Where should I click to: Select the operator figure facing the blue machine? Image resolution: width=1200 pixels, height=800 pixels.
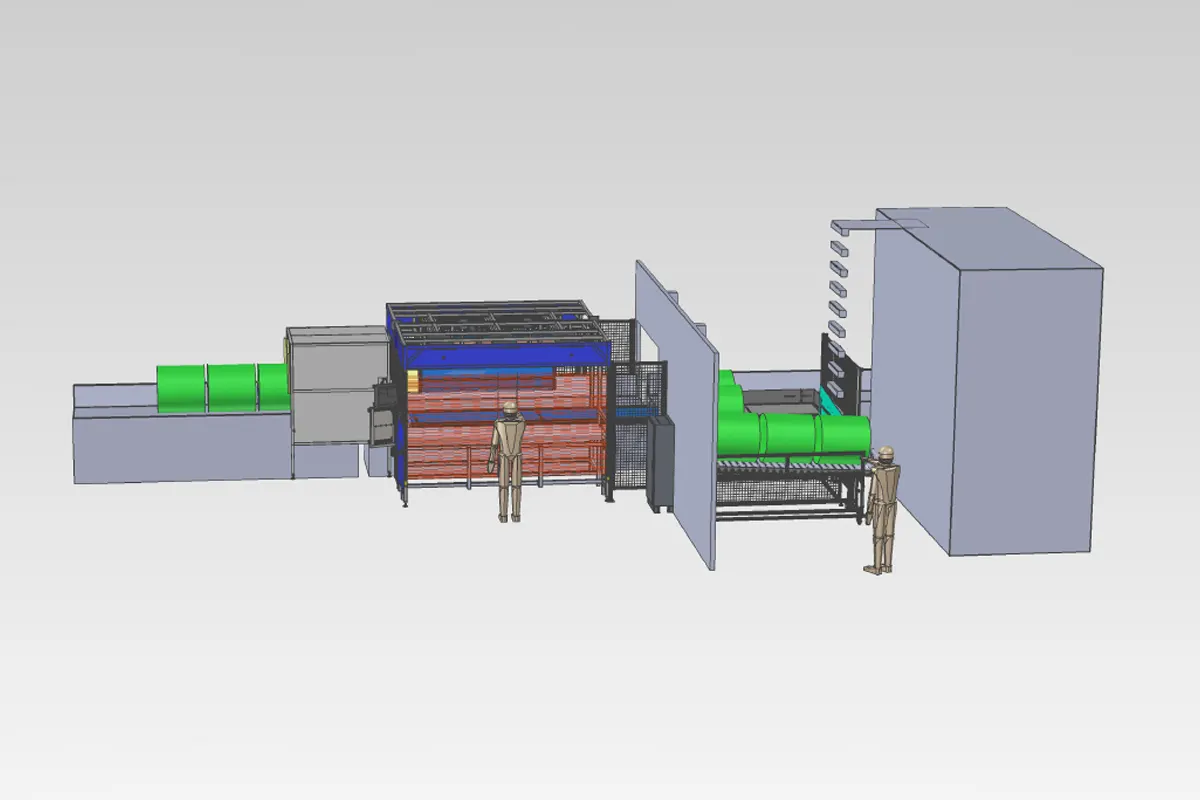(x=509, y=462)
